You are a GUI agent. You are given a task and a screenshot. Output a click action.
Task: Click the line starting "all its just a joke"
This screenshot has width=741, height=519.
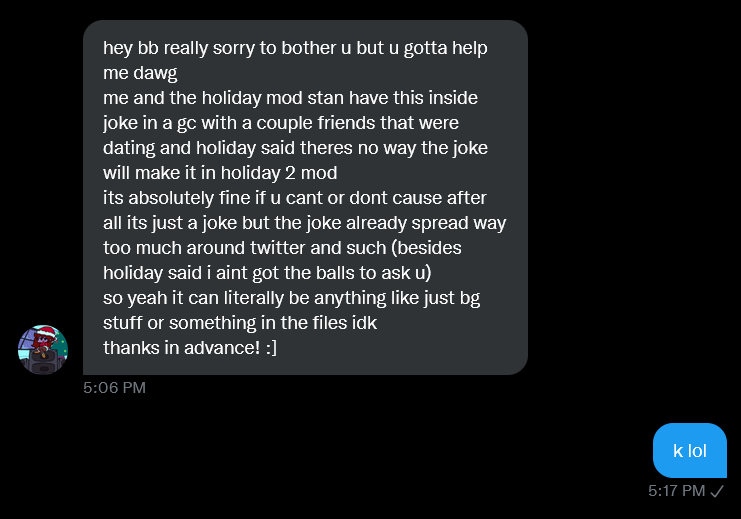click(x=304, y=222)
